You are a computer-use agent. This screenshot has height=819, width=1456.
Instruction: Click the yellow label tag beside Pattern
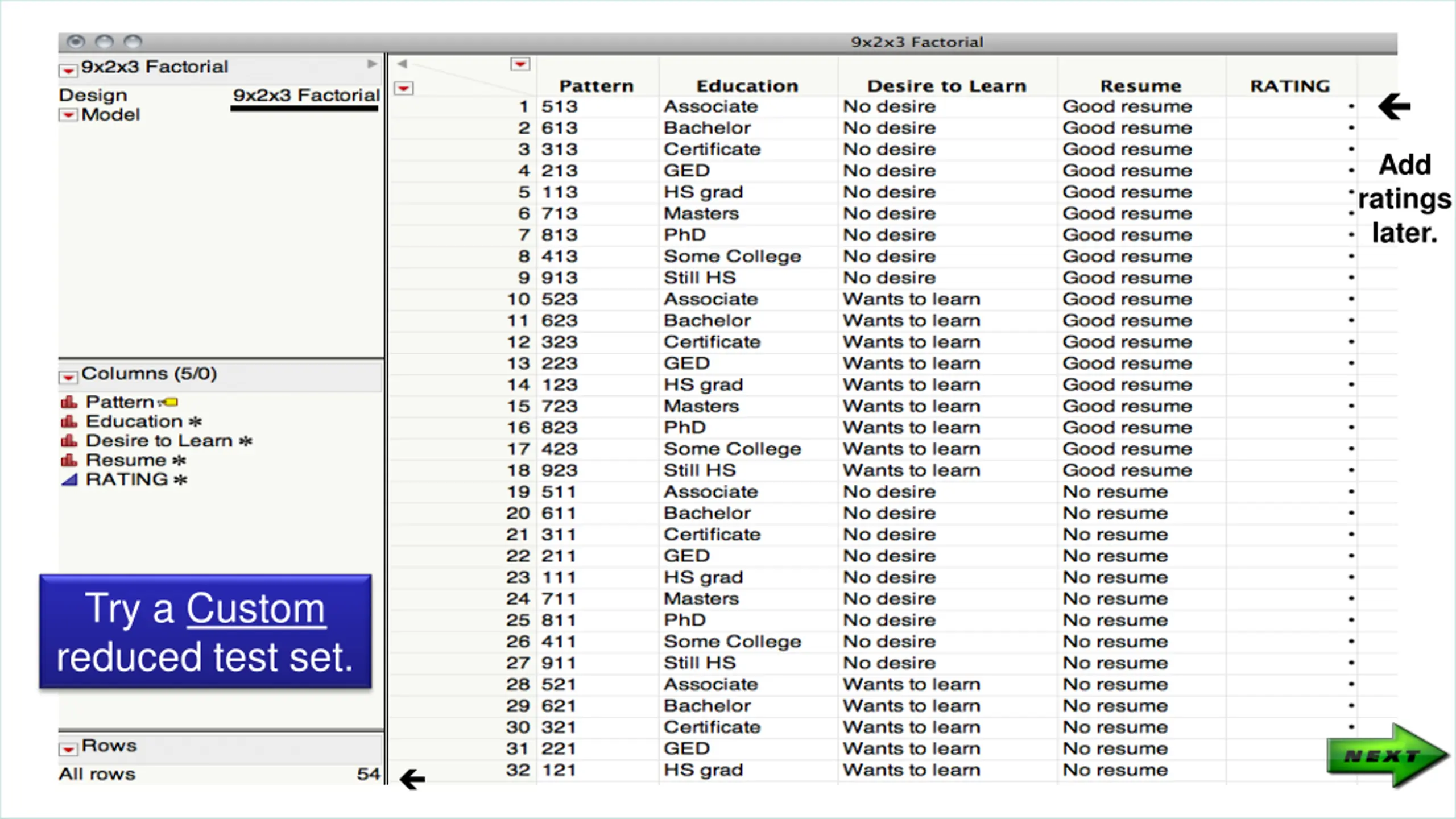169,403
